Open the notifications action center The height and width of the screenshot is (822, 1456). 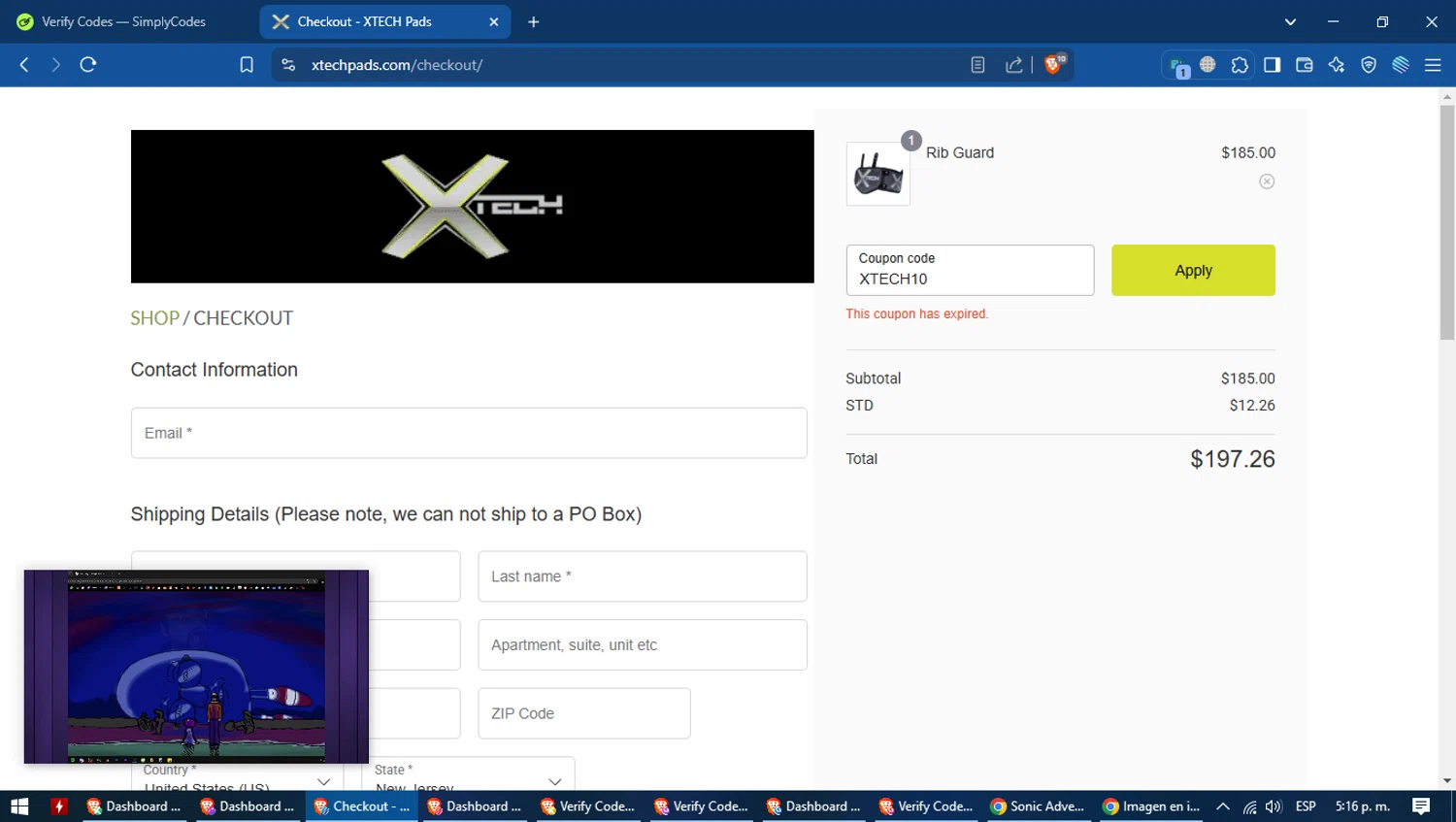pyautogui.click(x=1421, y=806)
